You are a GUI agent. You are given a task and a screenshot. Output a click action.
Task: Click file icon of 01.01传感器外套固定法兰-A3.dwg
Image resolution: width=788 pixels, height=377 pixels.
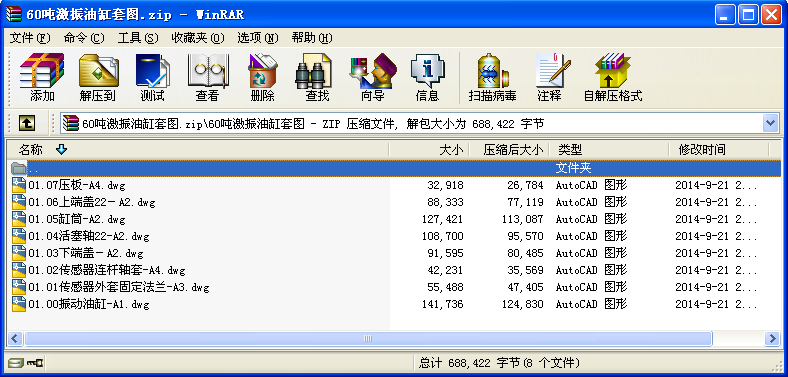point(19,287)
